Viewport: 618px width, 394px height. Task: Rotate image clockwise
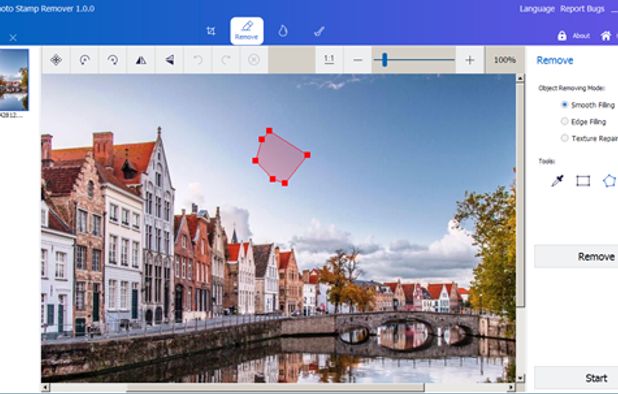(x=113, y=60)
